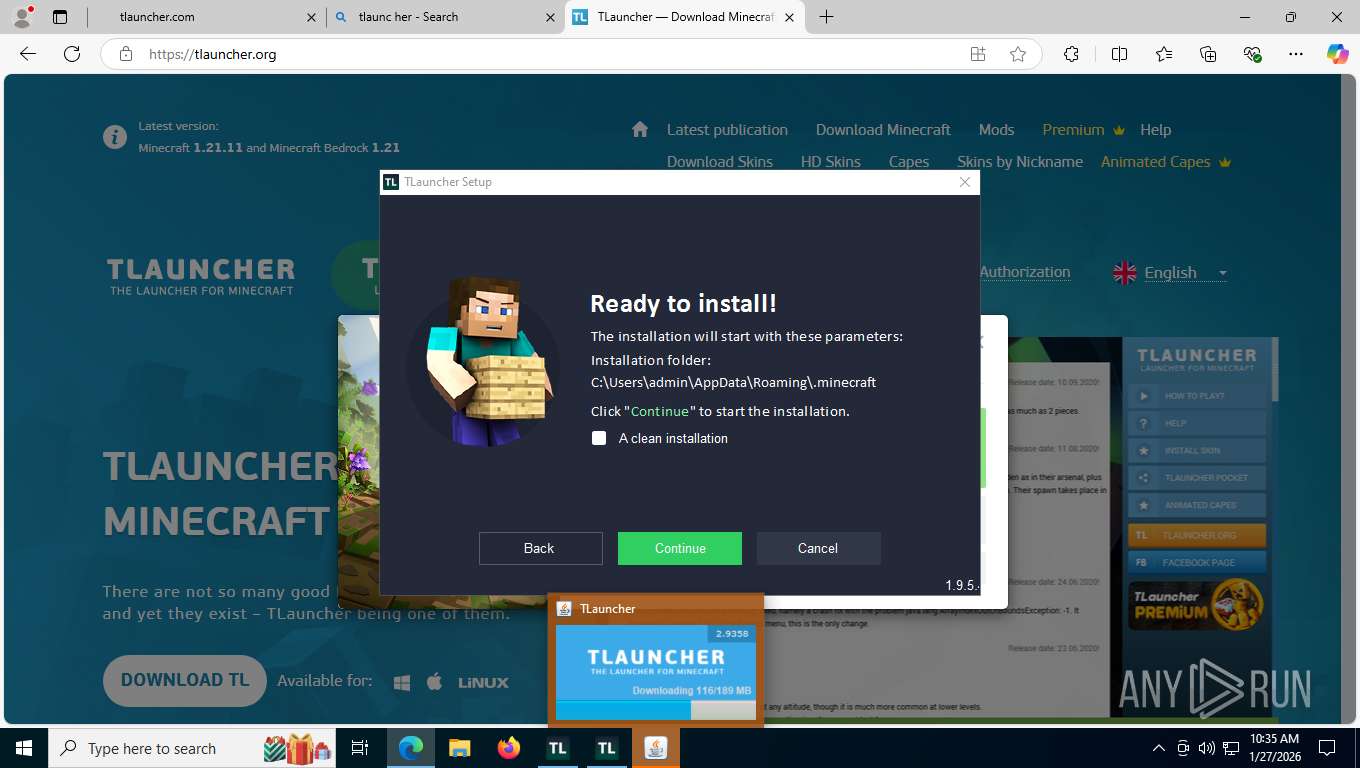Refresh the page
Viewport: 1360px width, 768px height.
[71, 54]
